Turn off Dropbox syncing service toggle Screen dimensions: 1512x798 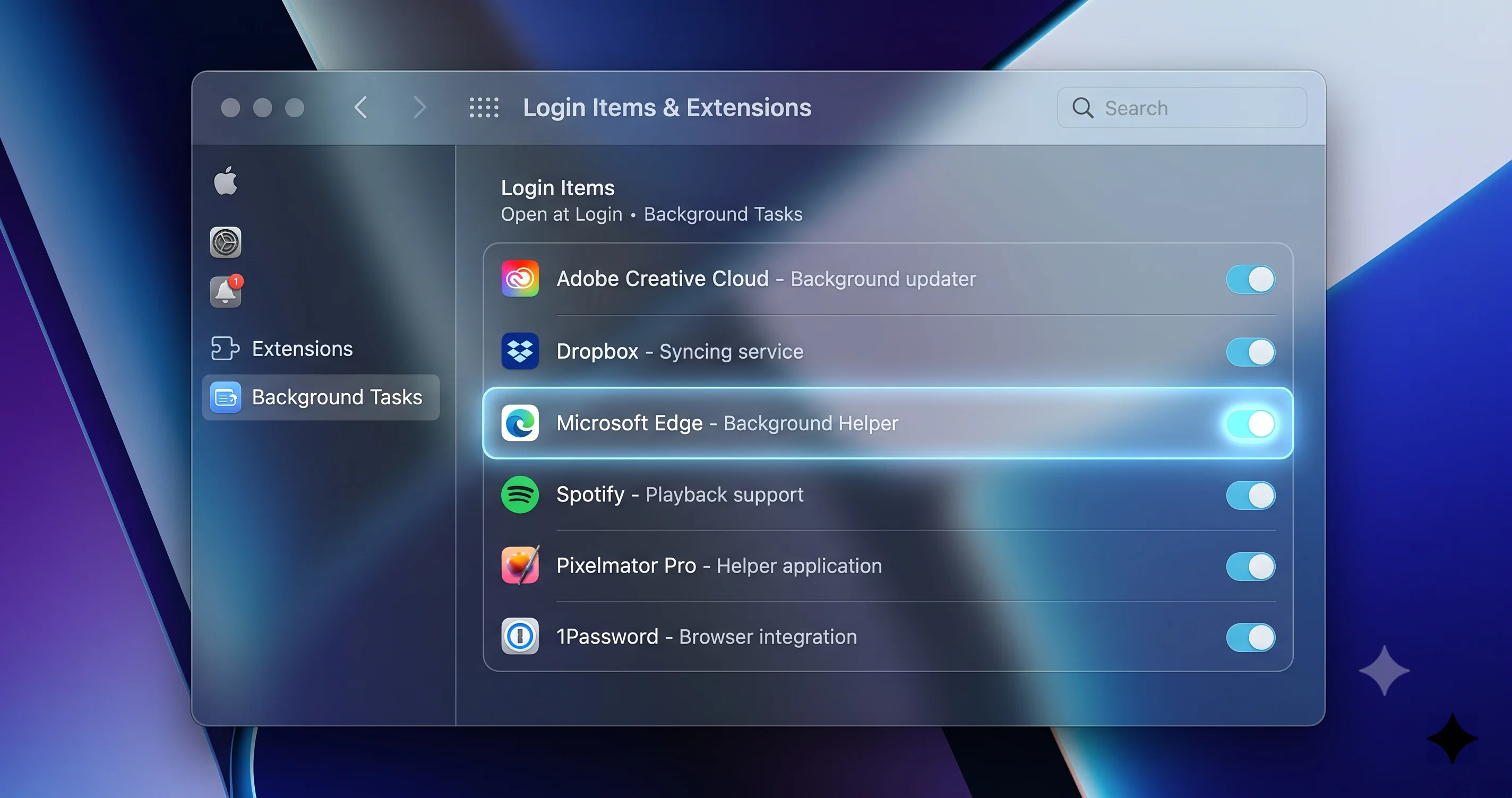tap(1251, 352)
